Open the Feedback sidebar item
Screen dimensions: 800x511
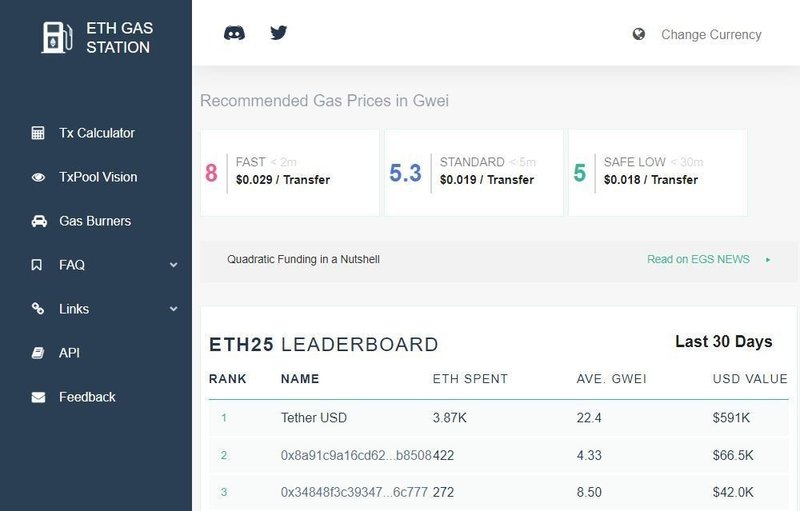coord(87,397)
